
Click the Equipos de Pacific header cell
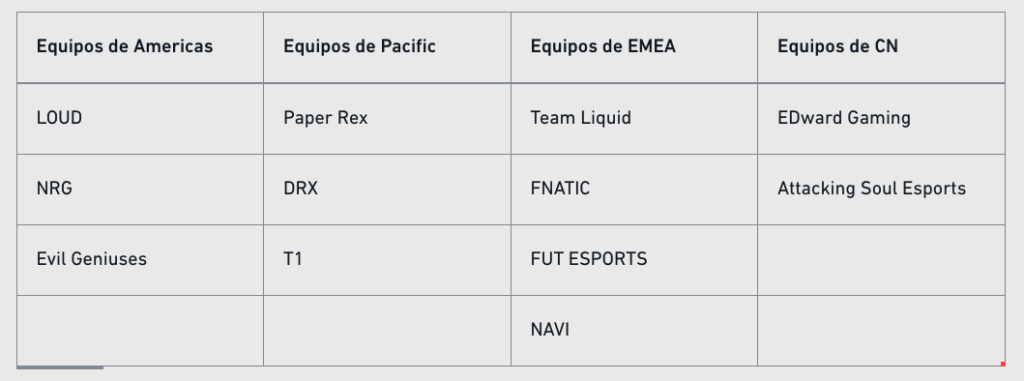(x=387, y=47)
